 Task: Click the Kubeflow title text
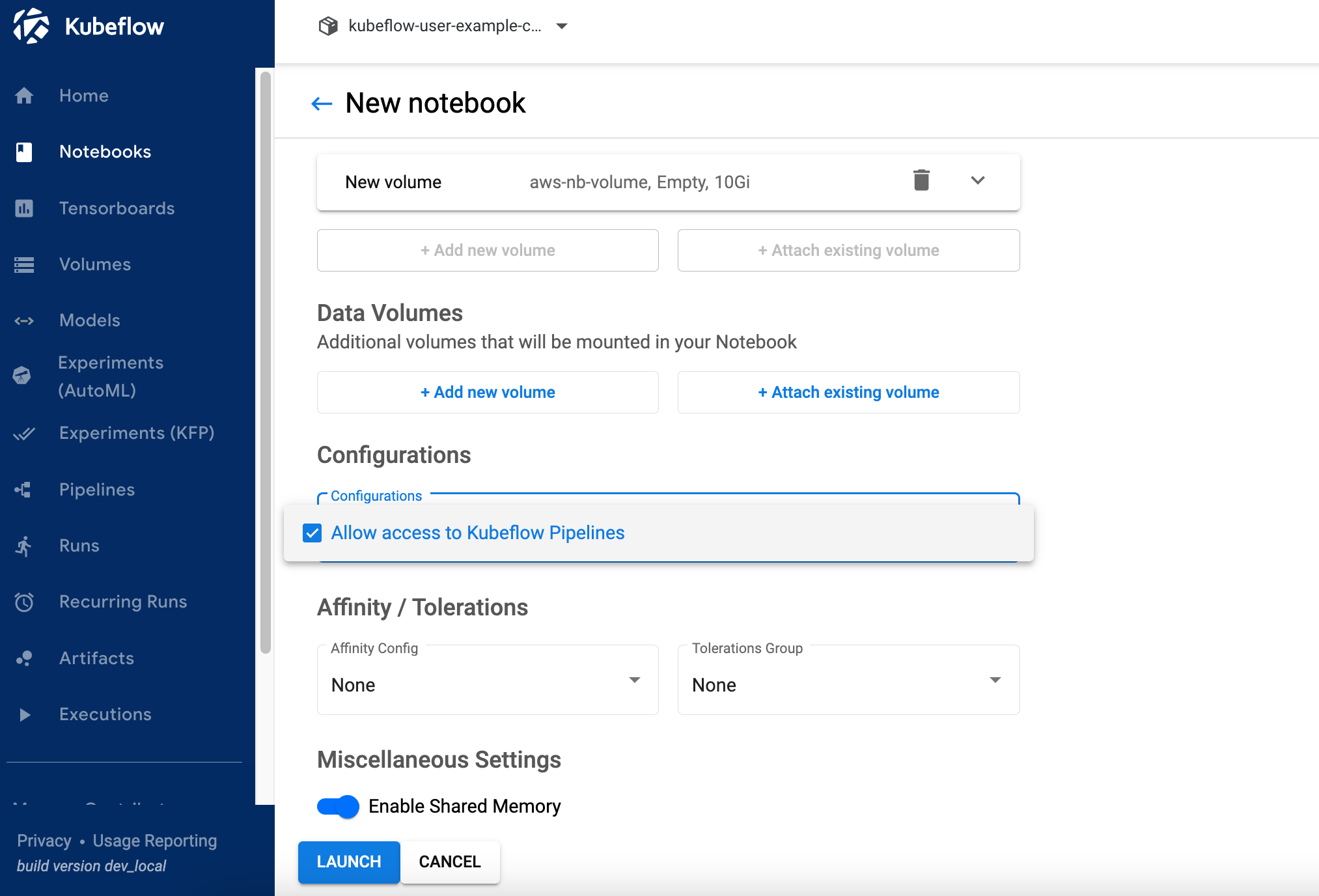[x=115, y=27]
